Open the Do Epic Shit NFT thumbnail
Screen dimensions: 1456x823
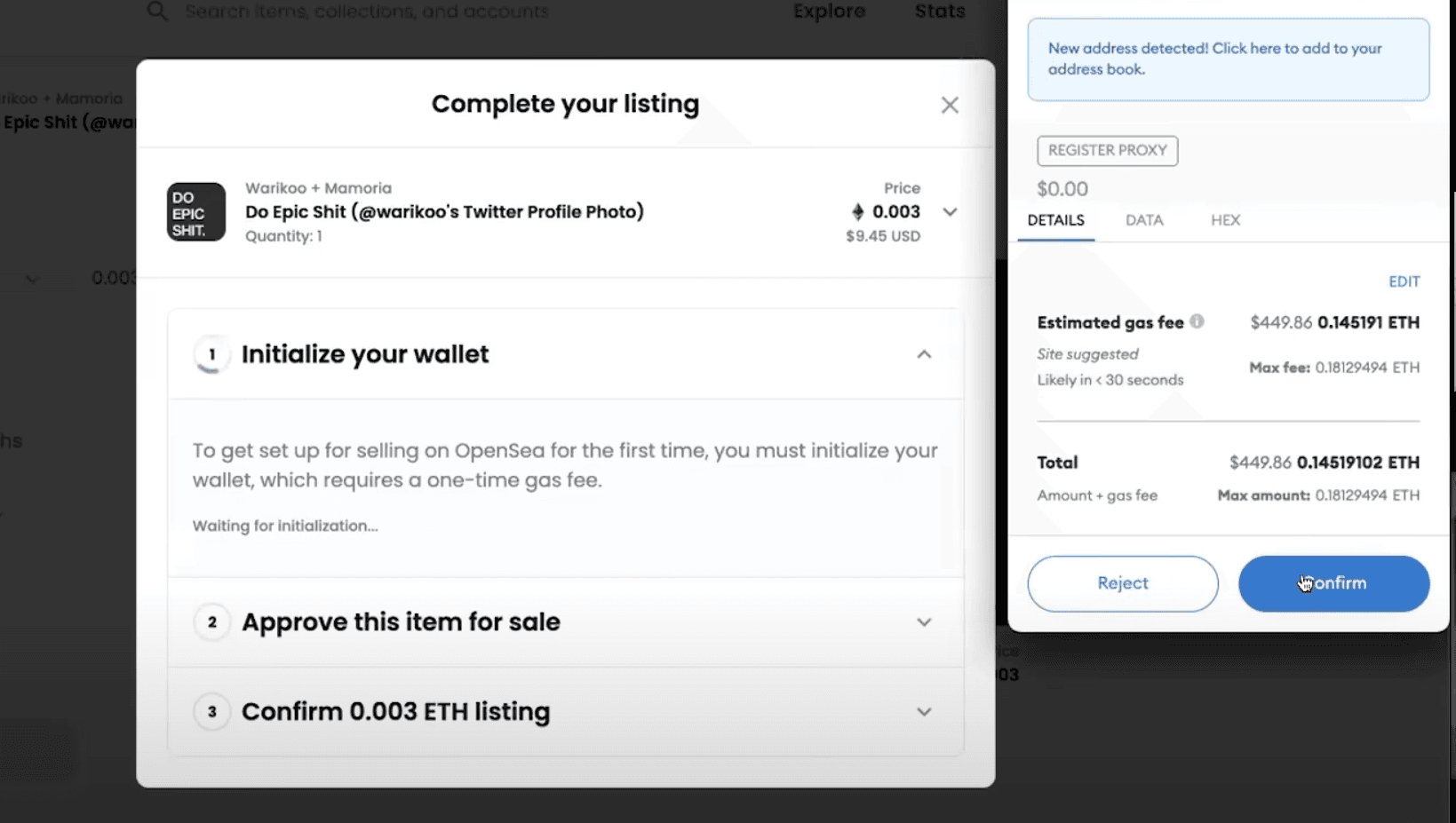pos(196,212)
